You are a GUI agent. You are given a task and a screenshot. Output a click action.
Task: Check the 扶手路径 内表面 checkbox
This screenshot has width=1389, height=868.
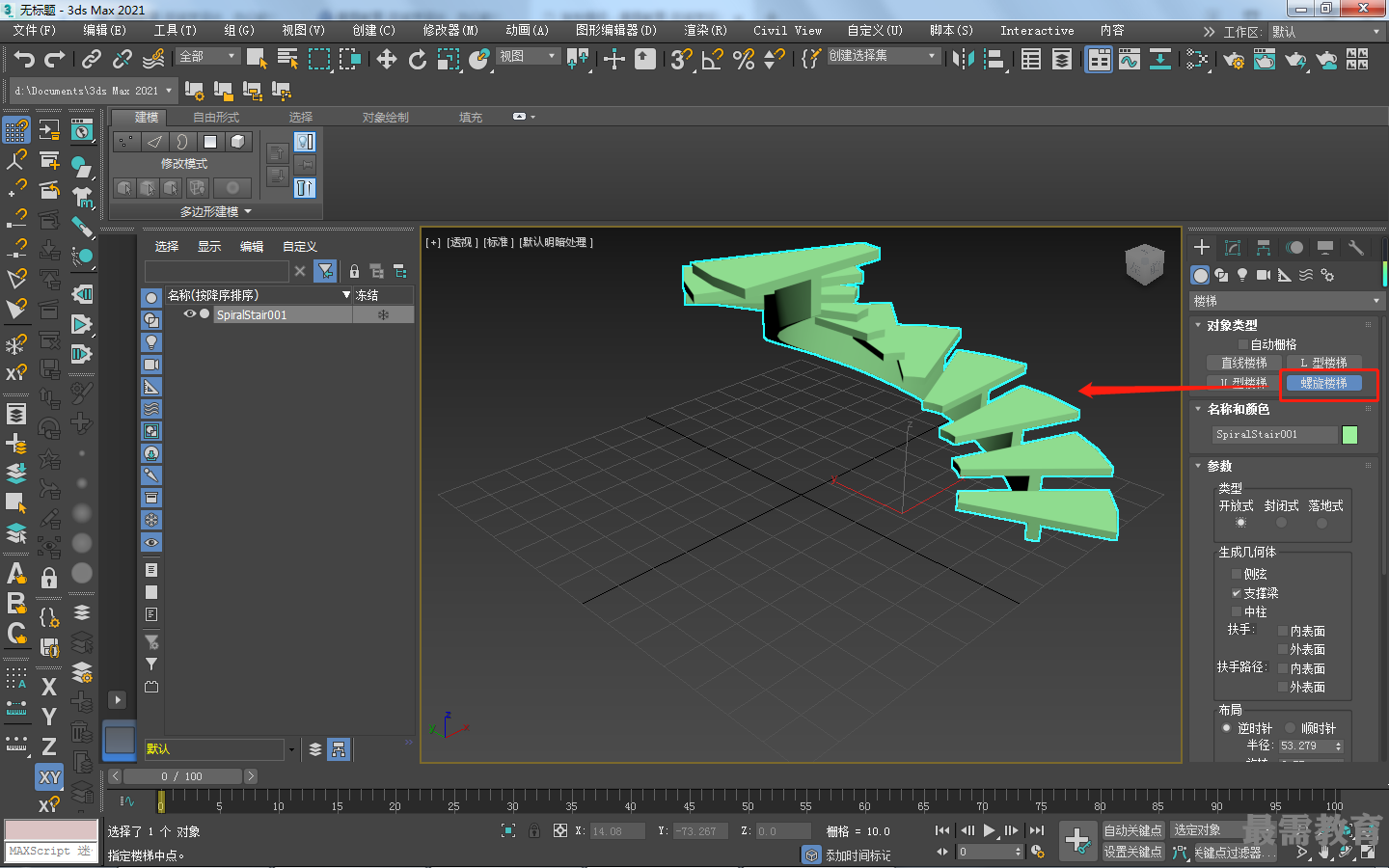coord(1283,668)
